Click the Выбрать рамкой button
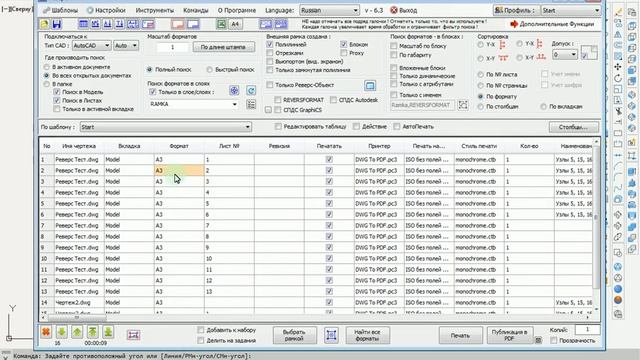Screen dimensions: 640x360 click(294, 335)
